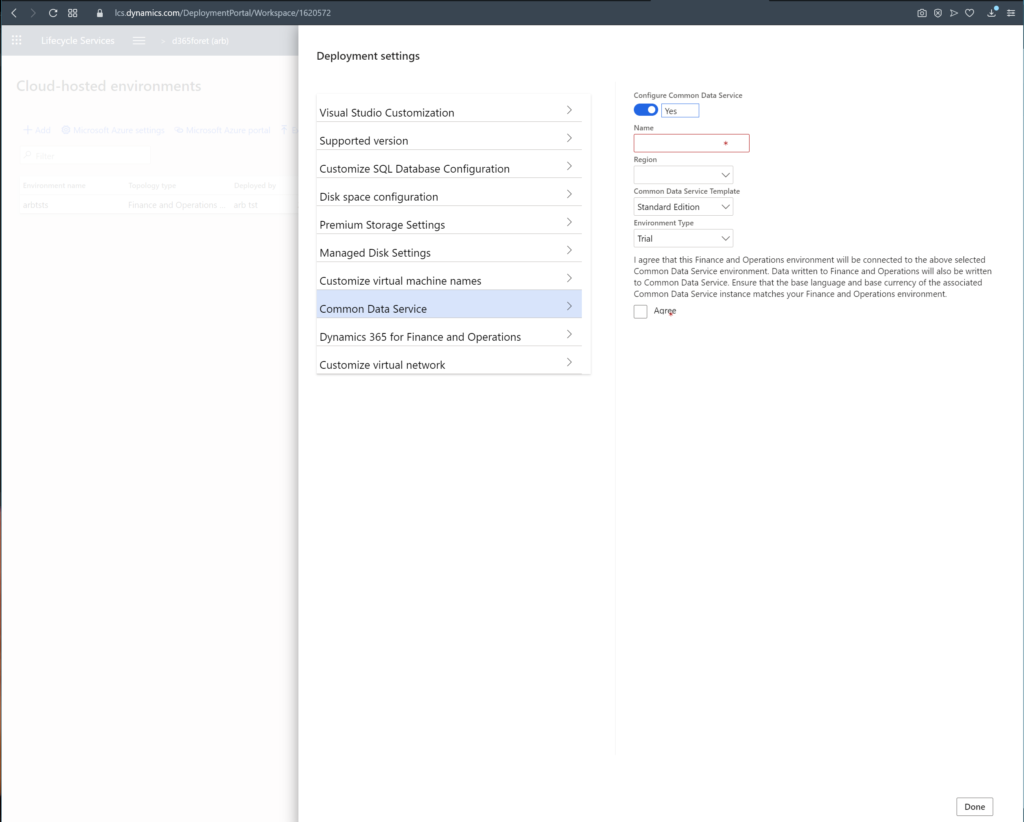Image resolution: width=1024 pixels, height=822 pixels.
Task: Open Common Data Service Template dropdown
Action: point(683,207)
